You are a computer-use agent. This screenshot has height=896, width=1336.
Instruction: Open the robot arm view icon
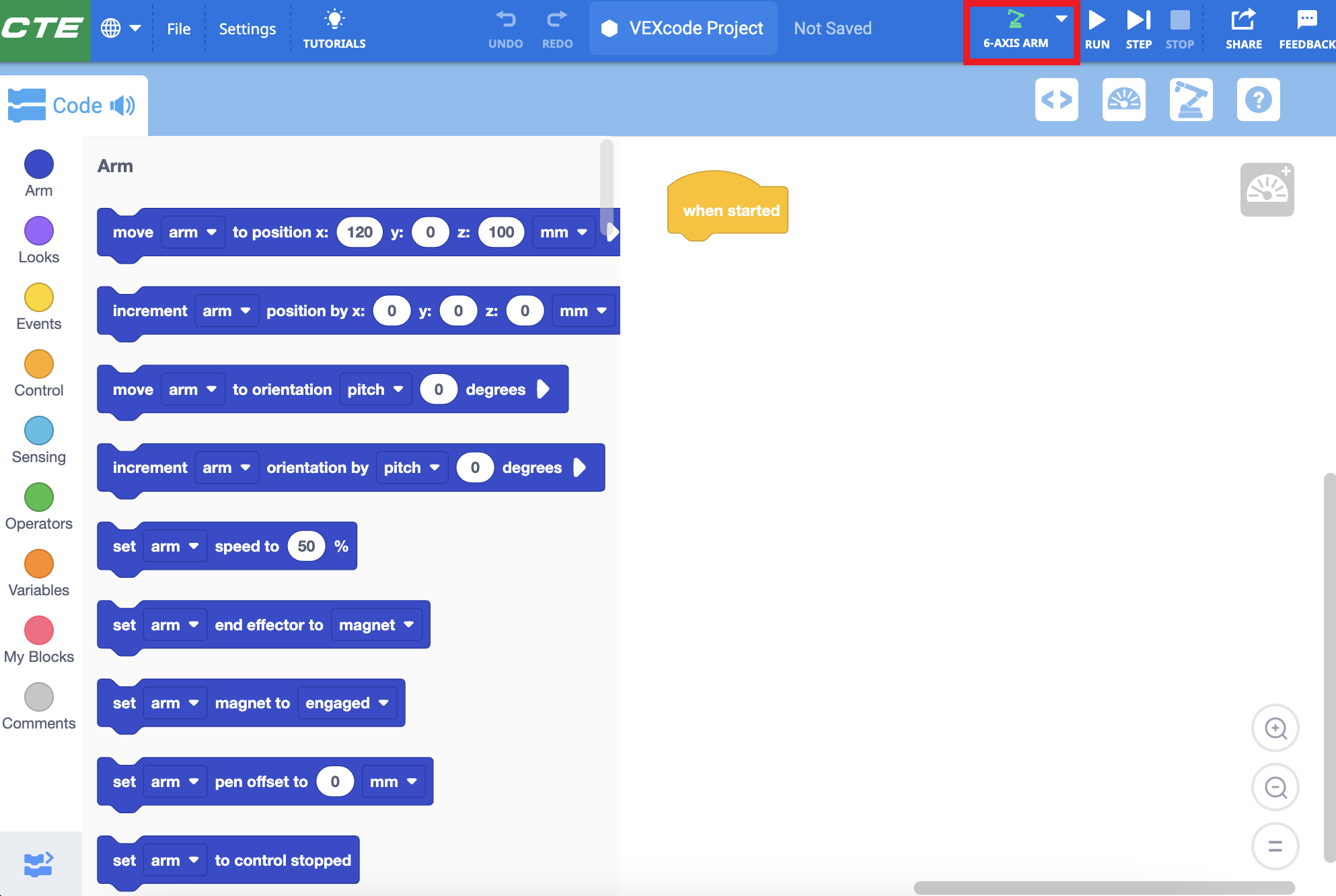coord(1191,99)
